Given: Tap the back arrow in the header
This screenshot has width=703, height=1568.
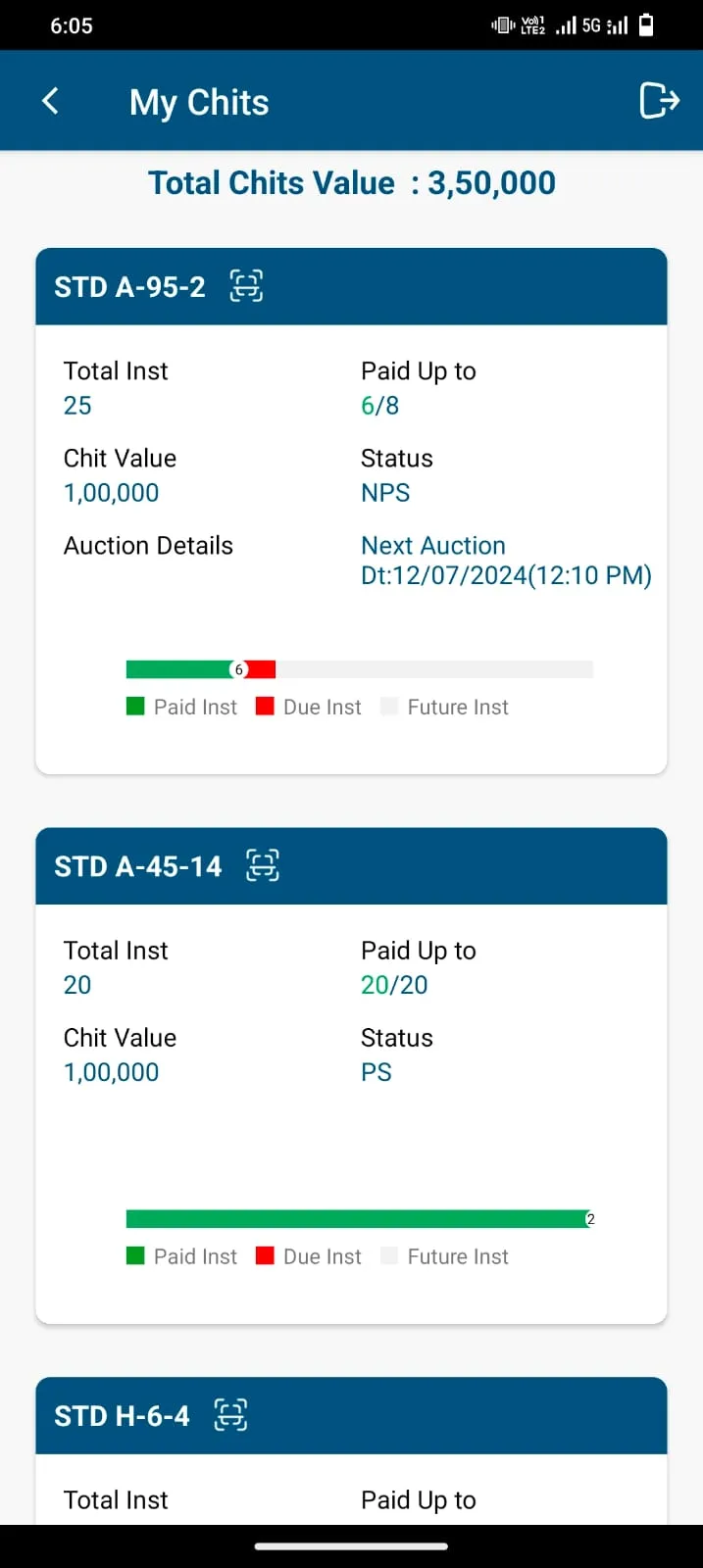Looking at the screenshot, I should [51, 101].
